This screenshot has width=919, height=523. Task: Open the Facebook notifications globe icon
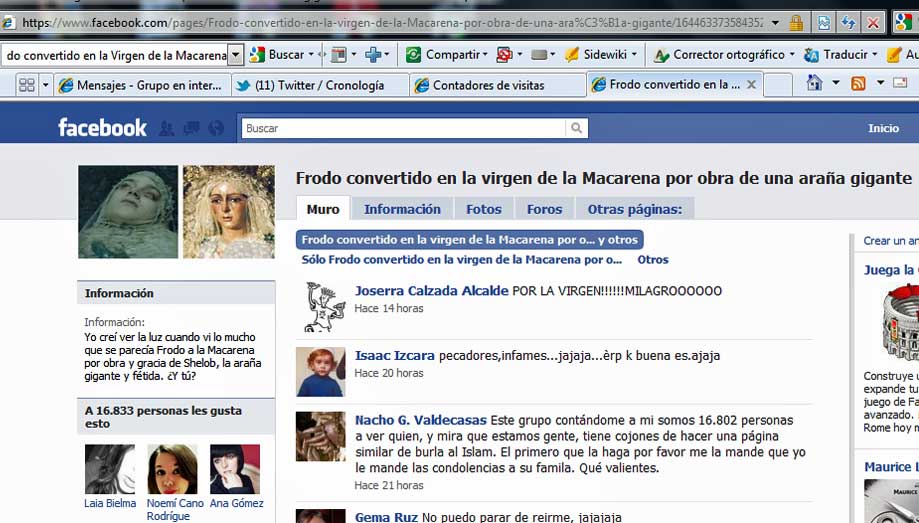tap(217, 128)
